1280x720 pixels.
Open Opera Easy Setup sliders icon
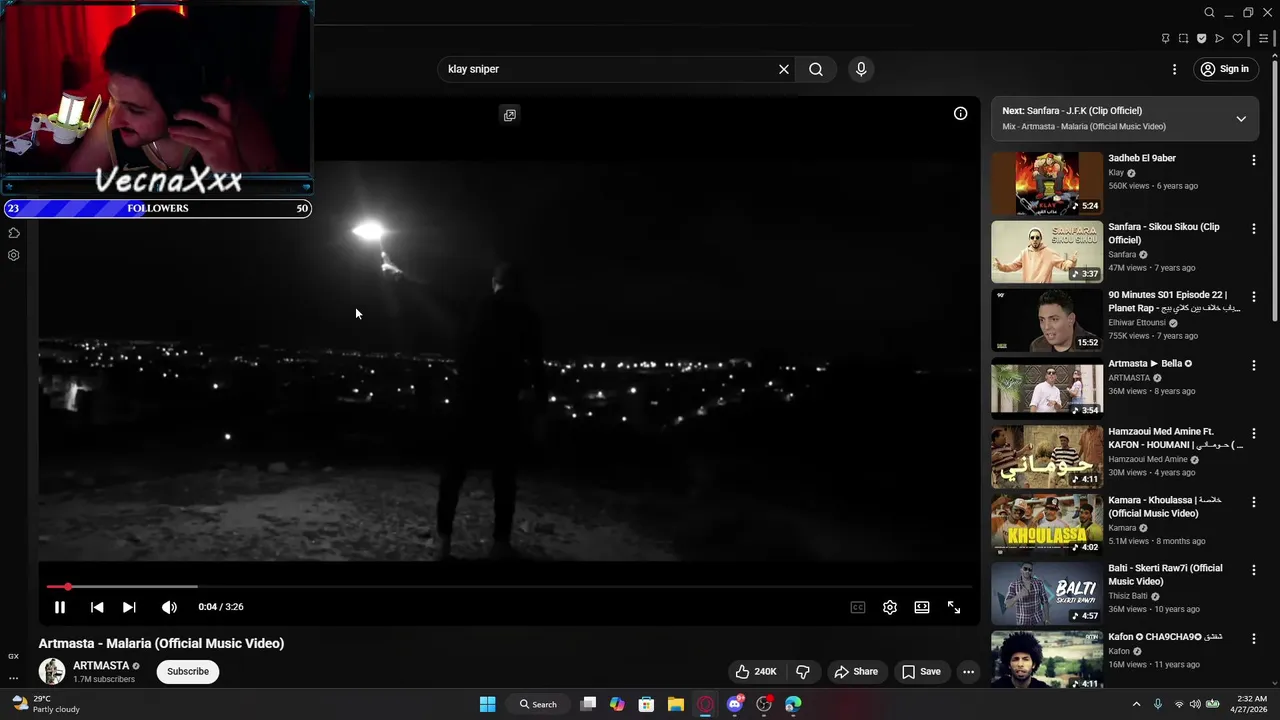tap(1264, 39)
